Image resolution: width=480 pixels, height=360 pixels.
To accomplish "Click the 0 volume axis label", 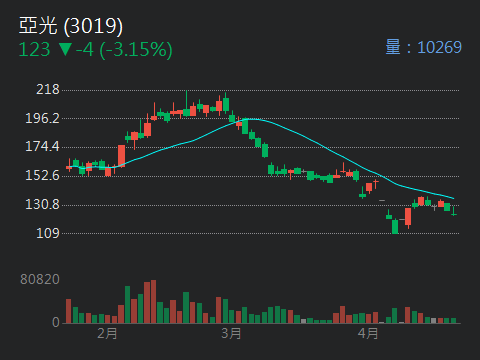I will [x=56, y=322].
